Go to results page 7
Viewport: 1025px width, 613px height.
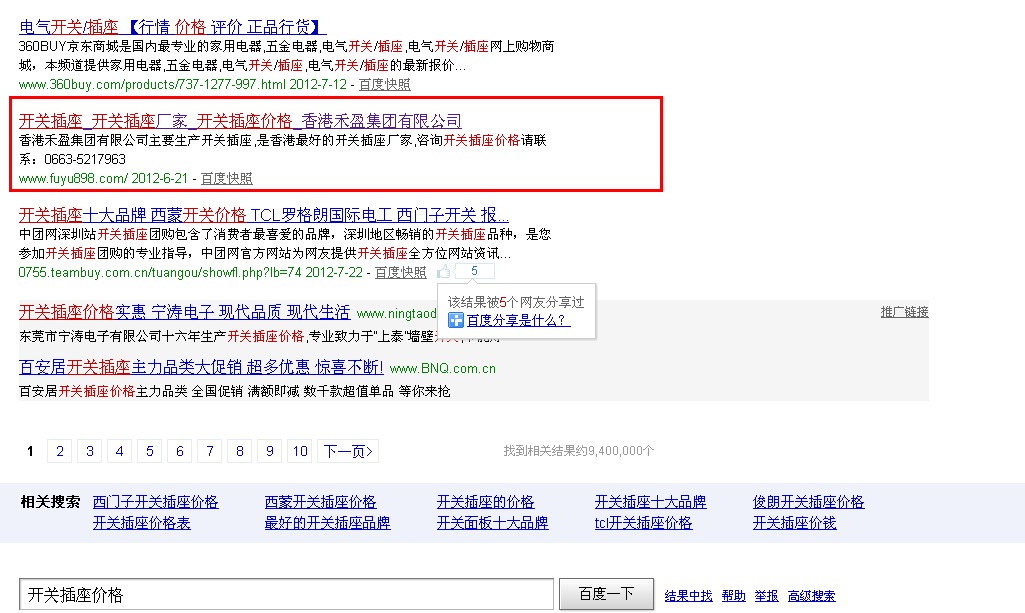pyautogui.click(x=210, y=451)
